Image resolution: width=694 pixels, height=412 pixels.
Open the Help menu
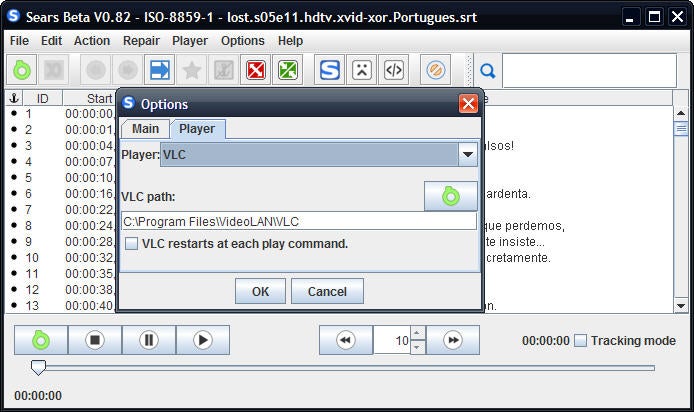(x=290, y=41)
